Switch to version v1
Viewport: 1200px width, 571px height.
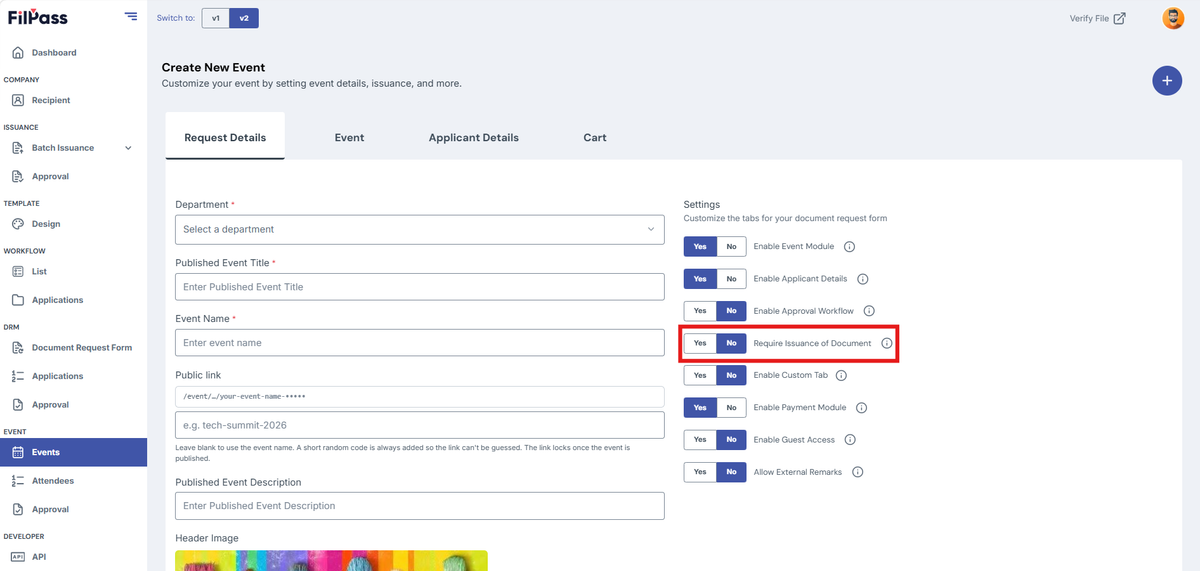click(x=216, y=18)
